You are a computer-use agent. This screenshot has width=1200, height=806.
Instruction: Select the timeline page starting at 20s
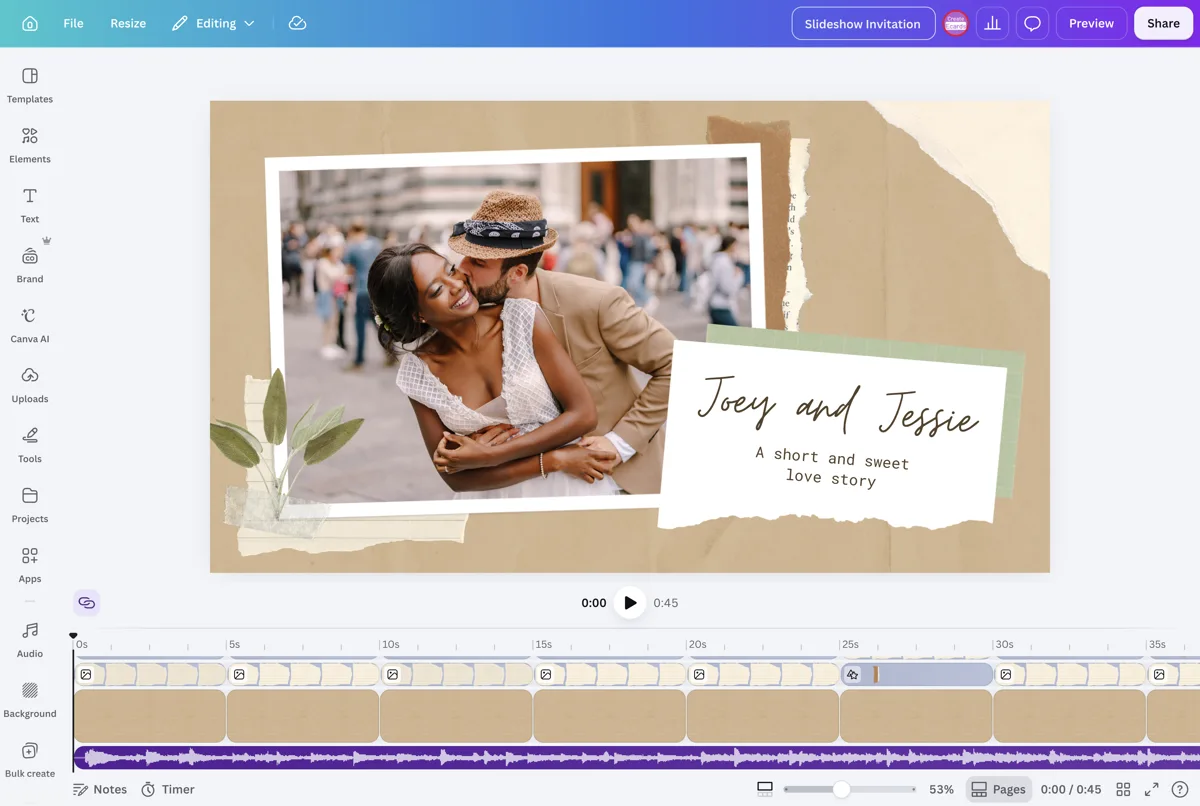[x=762, y=715]
